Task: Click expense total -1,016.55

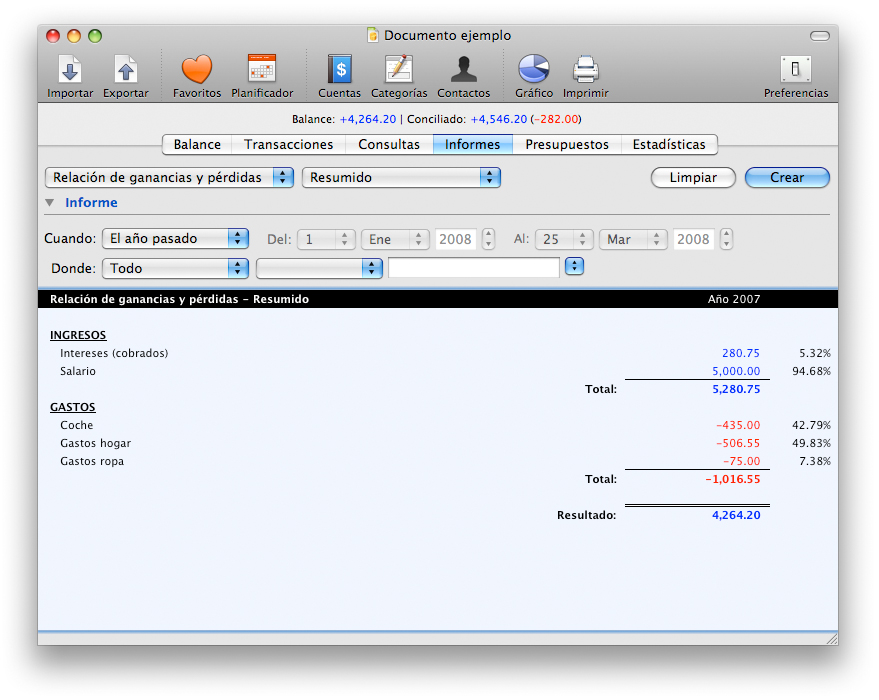Action: (733, 479)
